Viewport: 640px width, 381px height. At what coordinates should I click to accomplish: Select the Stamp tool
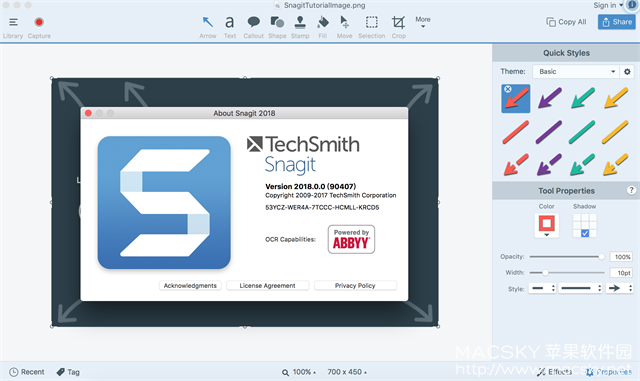tap(300, 27)
